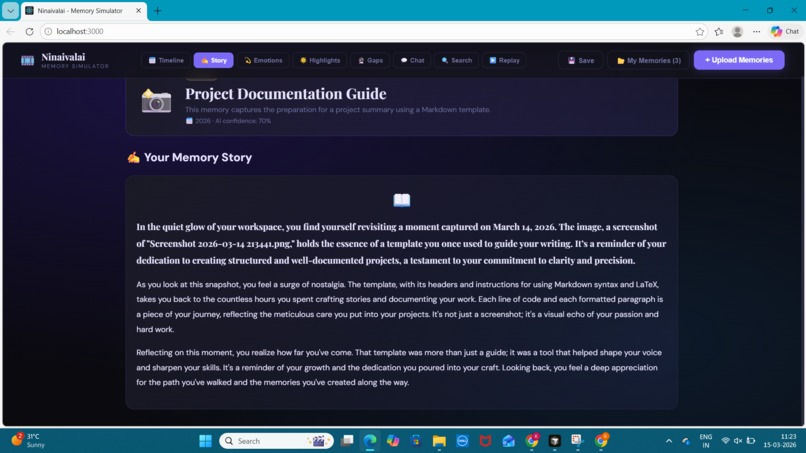Open the weather widget showing 31°C Sunny
This screenshot has height=453, width=806.
pos(29,441)
